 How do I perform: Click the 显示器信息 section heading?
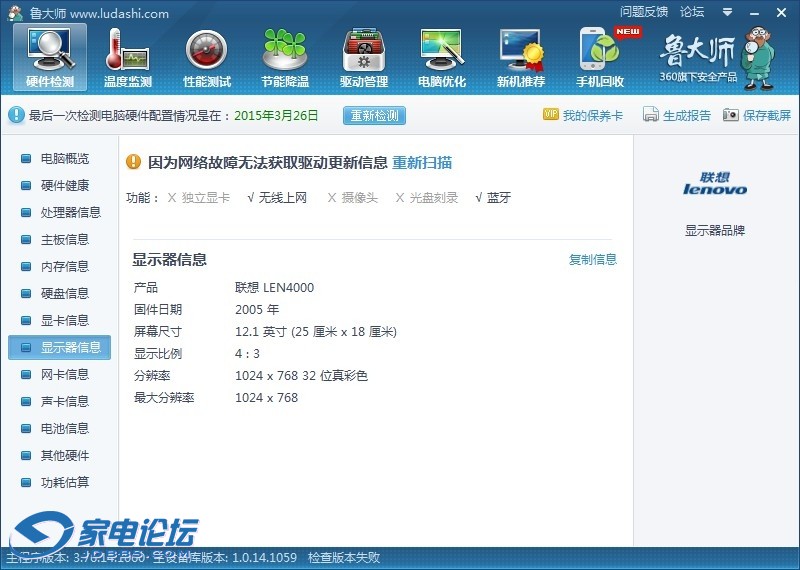(170, 259)
